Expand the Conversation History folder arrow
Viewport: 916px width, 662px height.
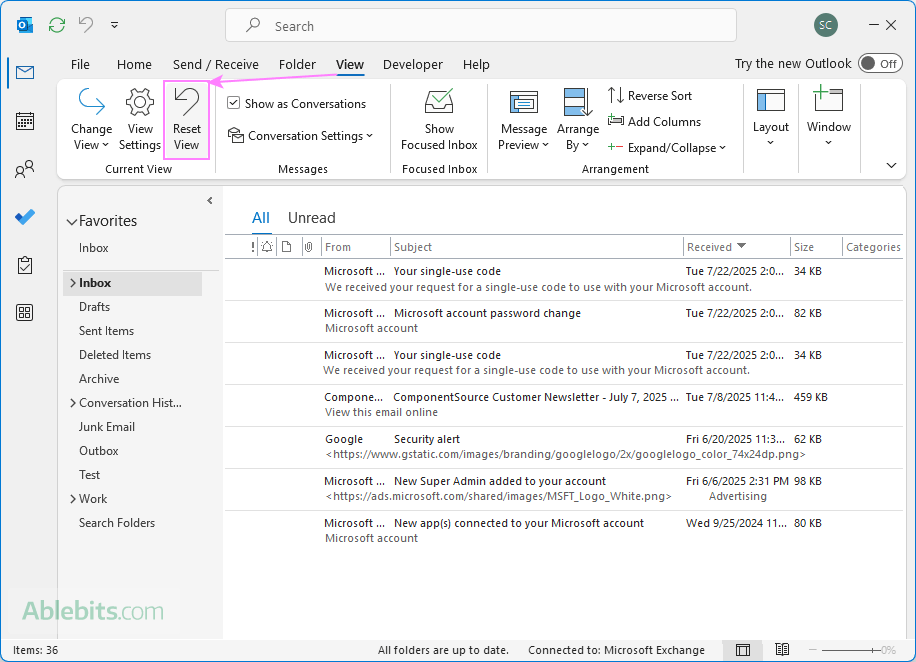(73, 403)
